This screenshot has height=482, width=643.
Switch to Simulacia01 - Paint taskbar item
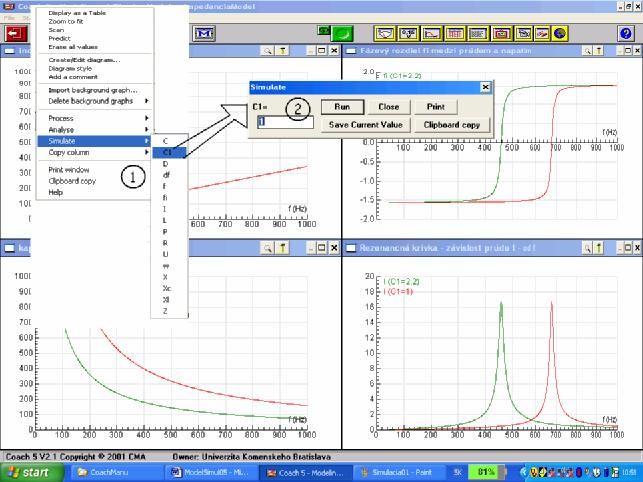pyautogui.click(x=397, y=473)
